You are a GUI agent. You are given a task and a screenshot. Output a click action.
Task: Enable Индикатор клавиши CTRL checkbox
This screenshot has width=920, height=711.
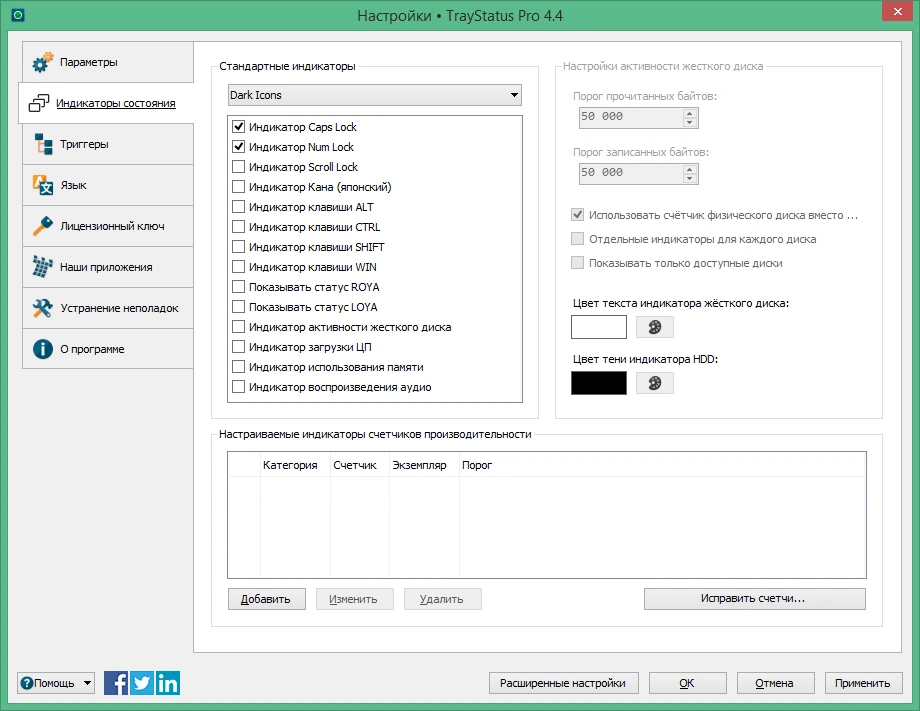click(238, 226)
